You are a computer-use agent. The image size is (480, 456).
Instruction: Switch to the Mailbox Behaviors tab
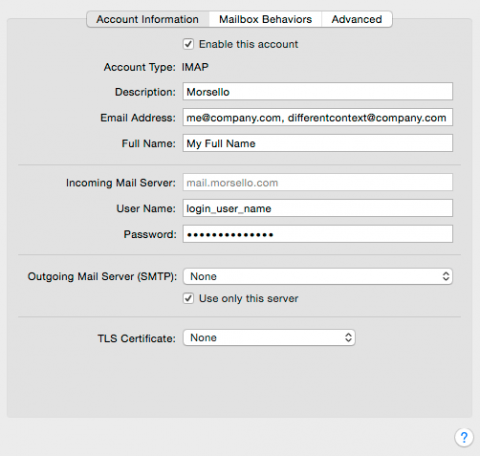tap(265, 19)
